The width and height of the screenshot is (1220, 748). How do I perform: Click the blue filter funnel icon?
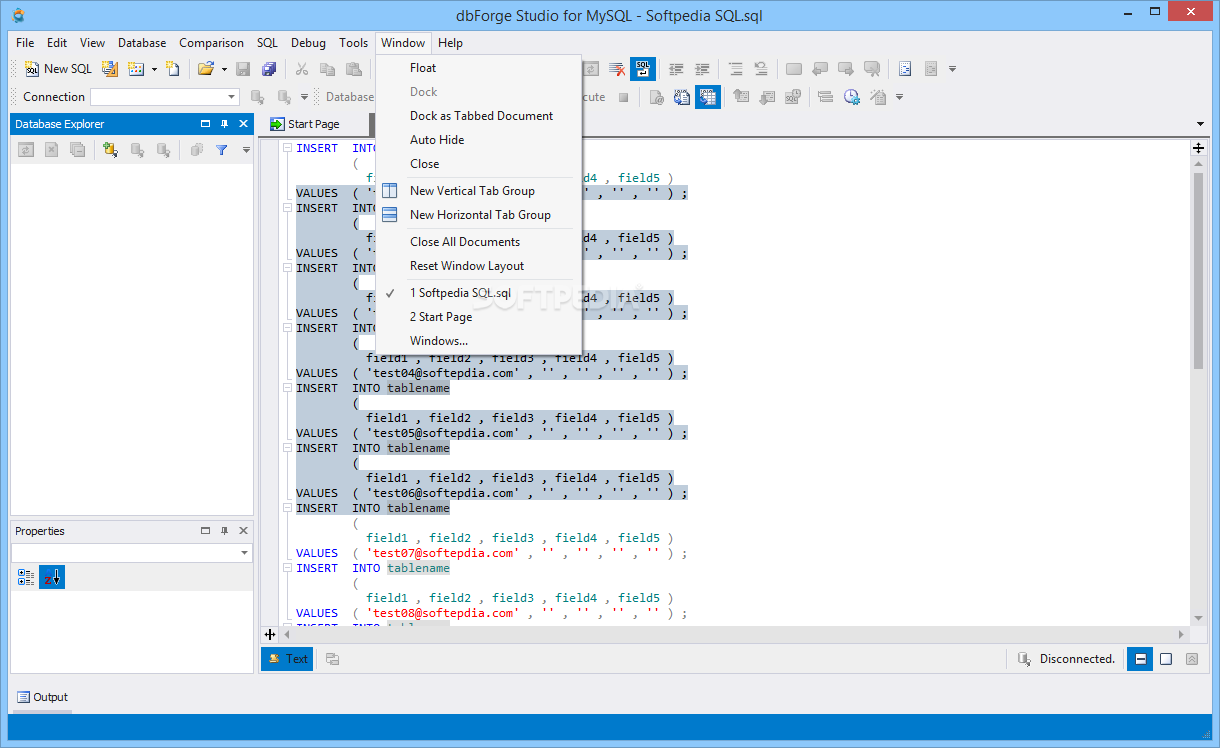[222, 150]
